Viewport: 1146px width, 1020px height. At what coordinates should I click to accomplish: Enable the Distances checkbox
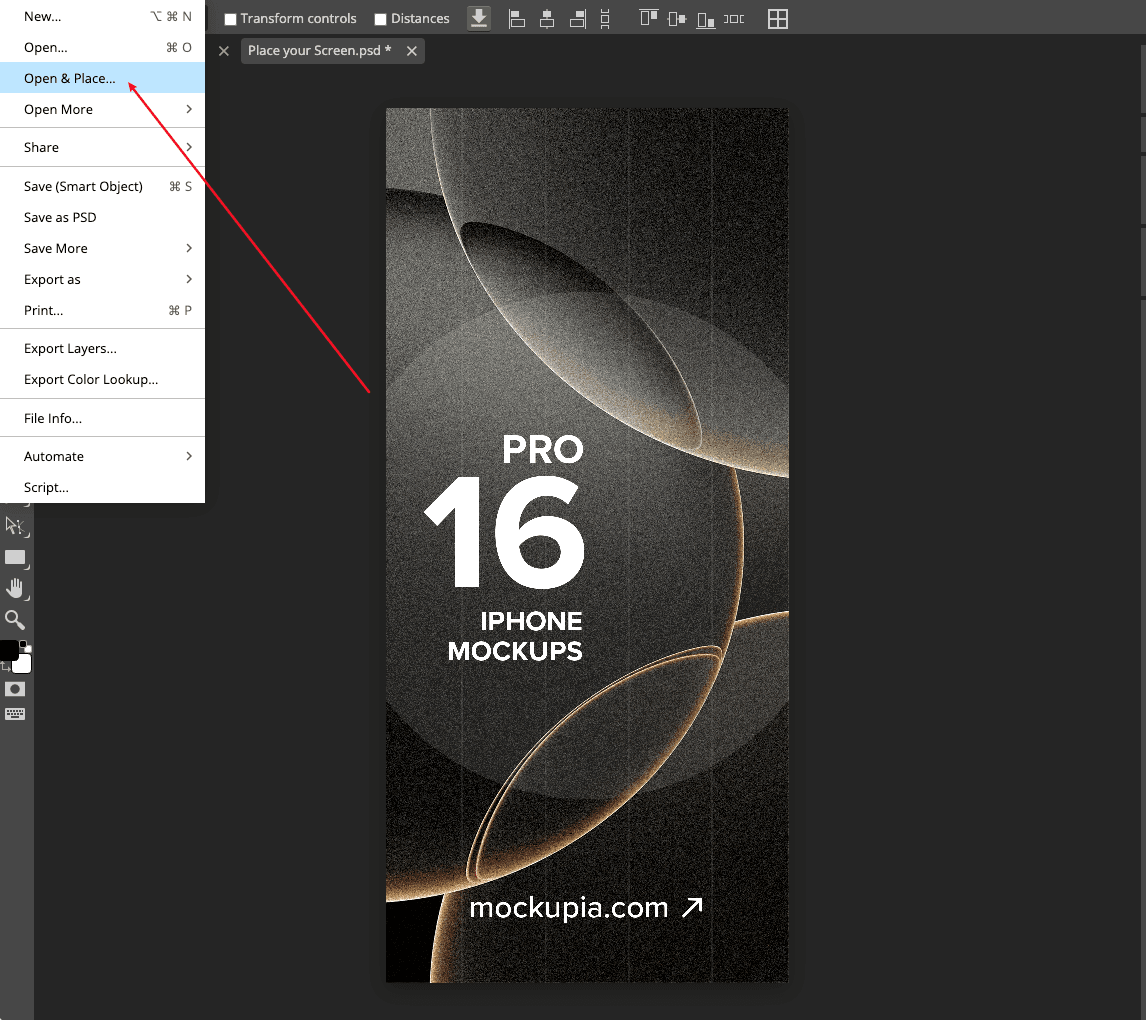coord(380,19)
